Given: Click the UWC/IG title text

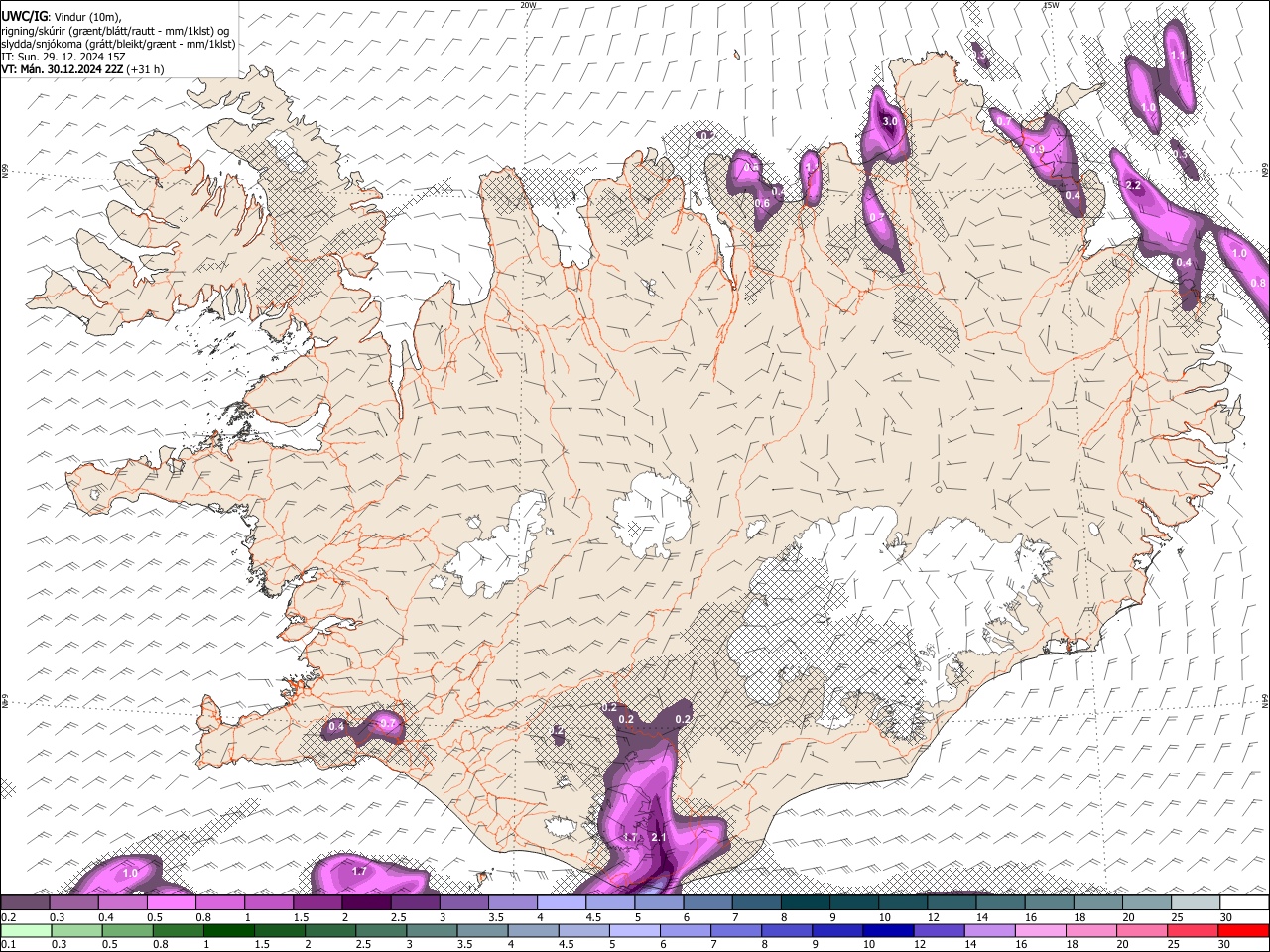Looking at the screenshot, I should pos(24,16).
